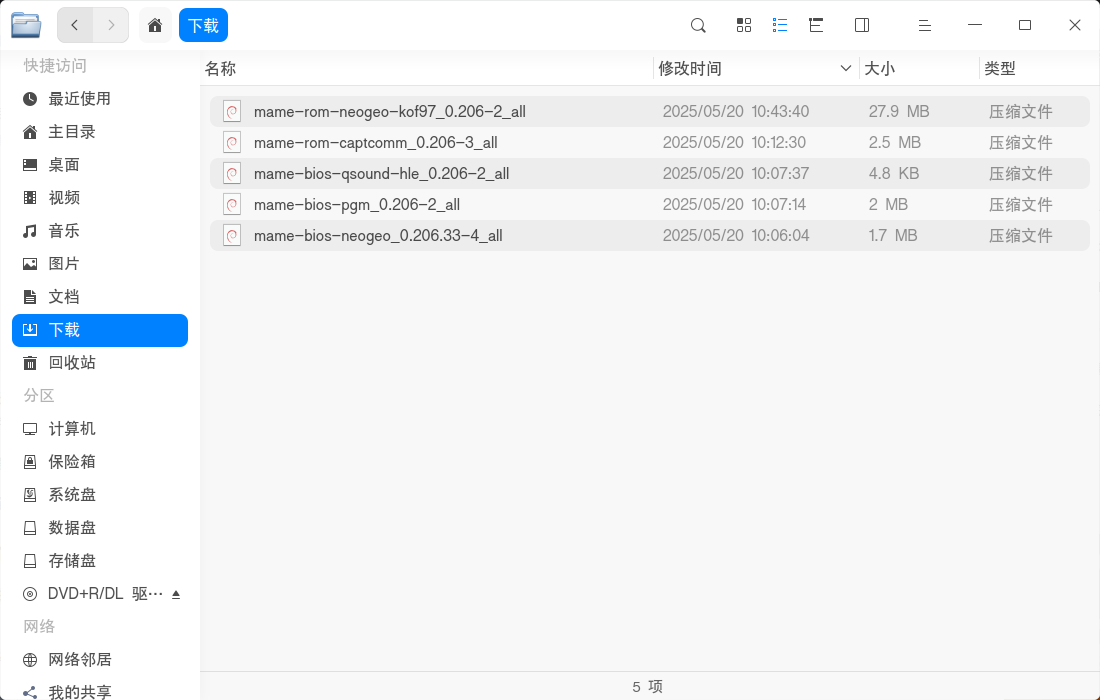Sort by the 大小 column header
This screenshot has width=1100, height=700.
click(918, 69)
